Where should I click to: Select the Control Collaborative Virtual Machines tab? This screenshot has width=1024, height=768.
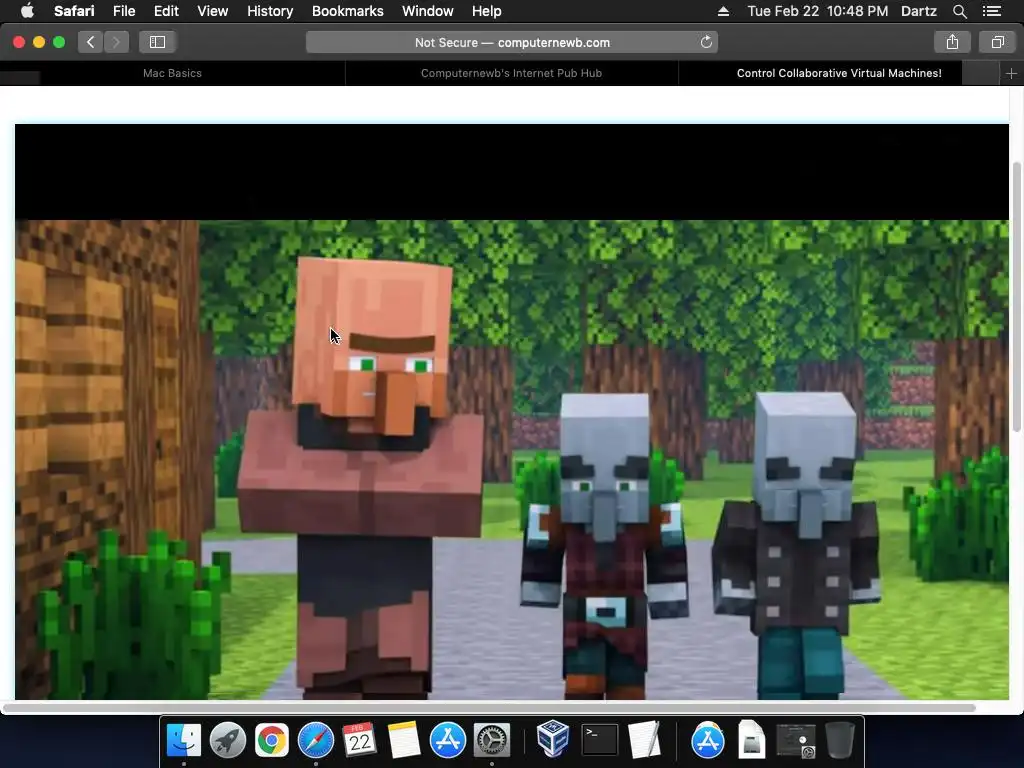[x=839, y=73]
